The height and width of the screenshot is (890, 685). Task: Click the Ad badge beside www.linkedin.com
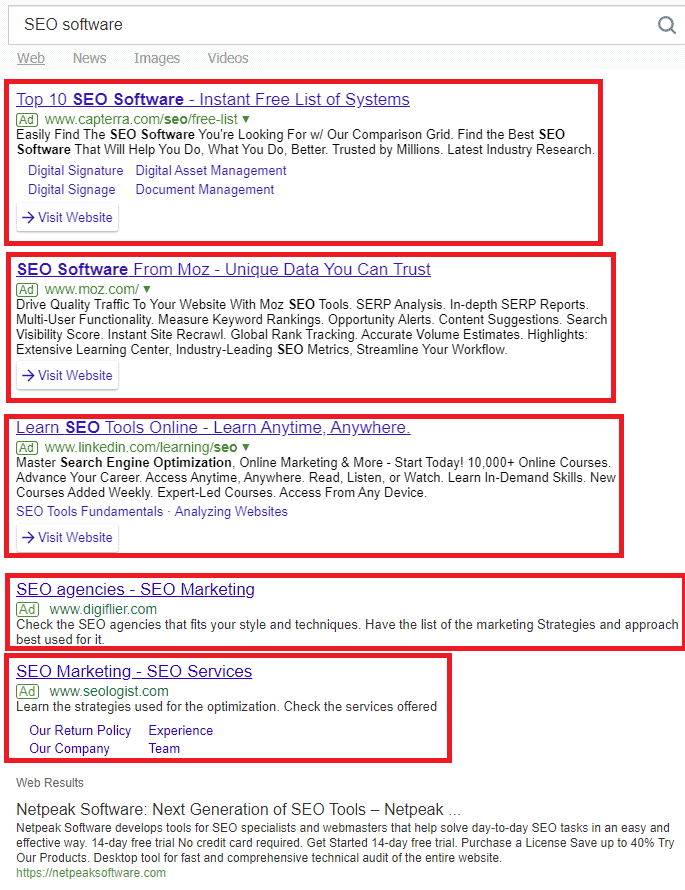pyautogui.click(x=27, y=448)
